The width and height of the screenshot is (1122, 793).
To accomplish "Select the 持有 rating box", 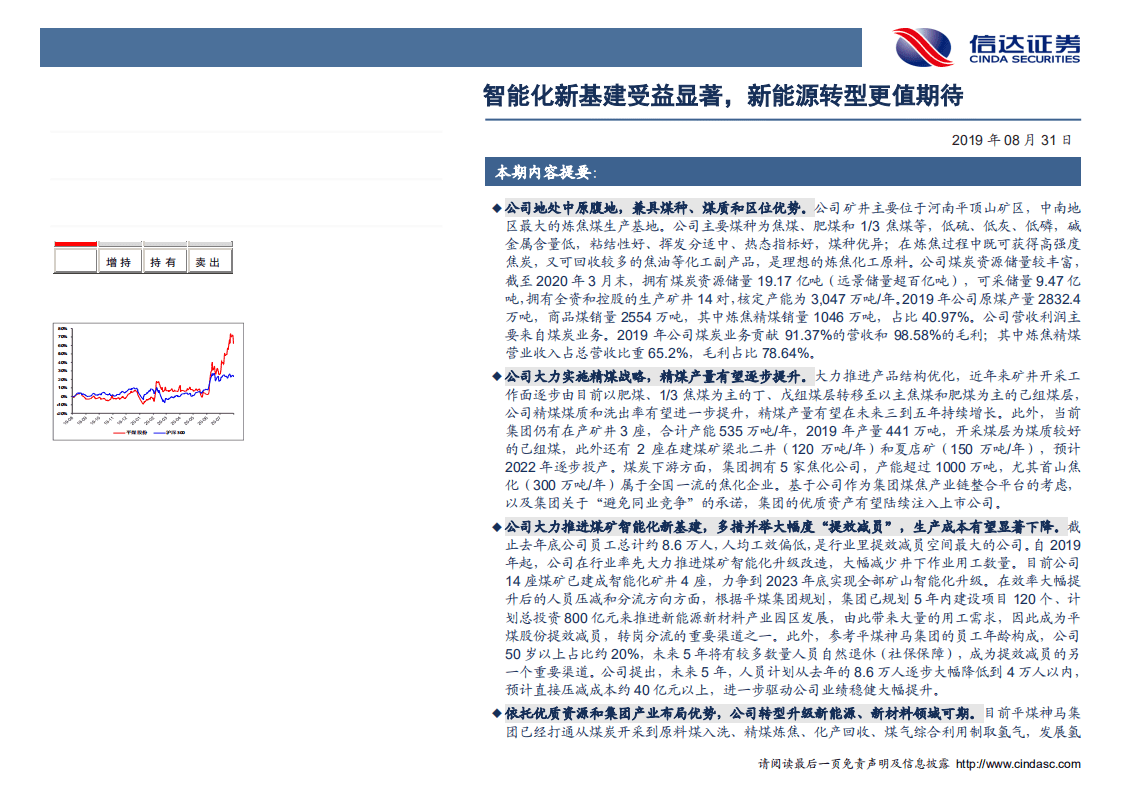I will pos(163,262).
